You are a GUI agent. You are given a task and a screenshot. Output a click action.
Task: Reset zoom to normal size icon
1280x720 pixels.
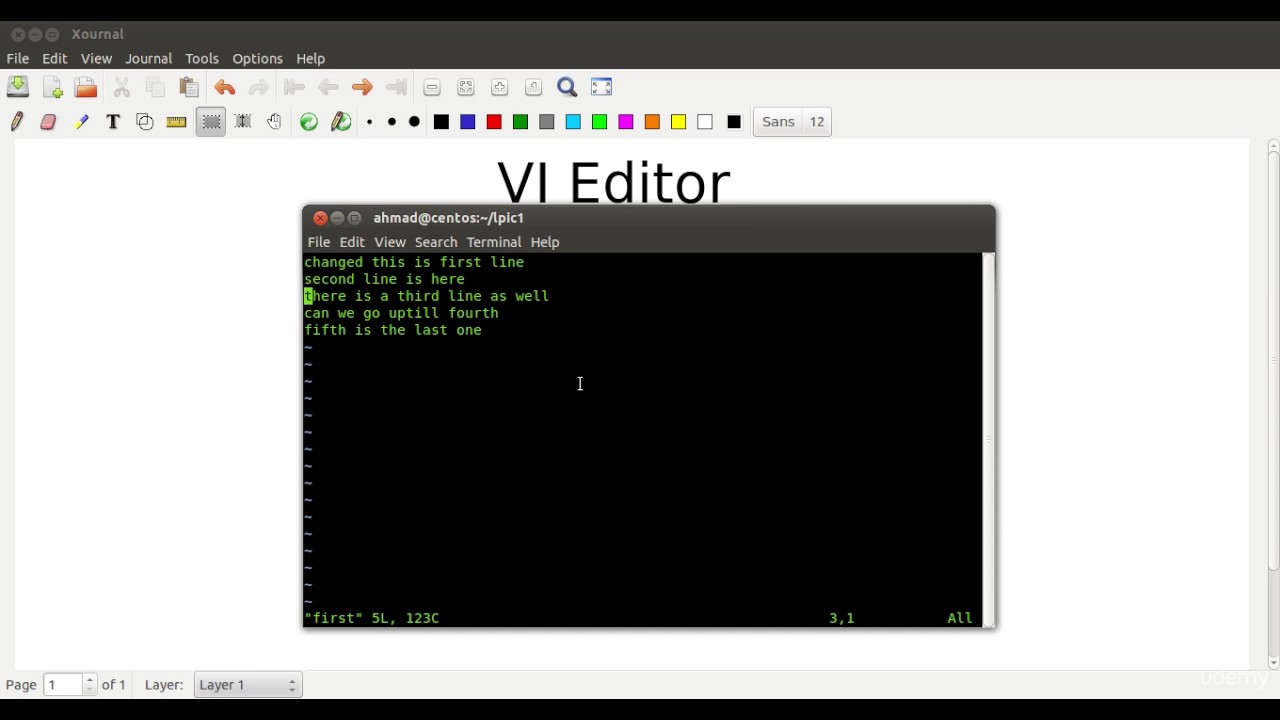534,88
